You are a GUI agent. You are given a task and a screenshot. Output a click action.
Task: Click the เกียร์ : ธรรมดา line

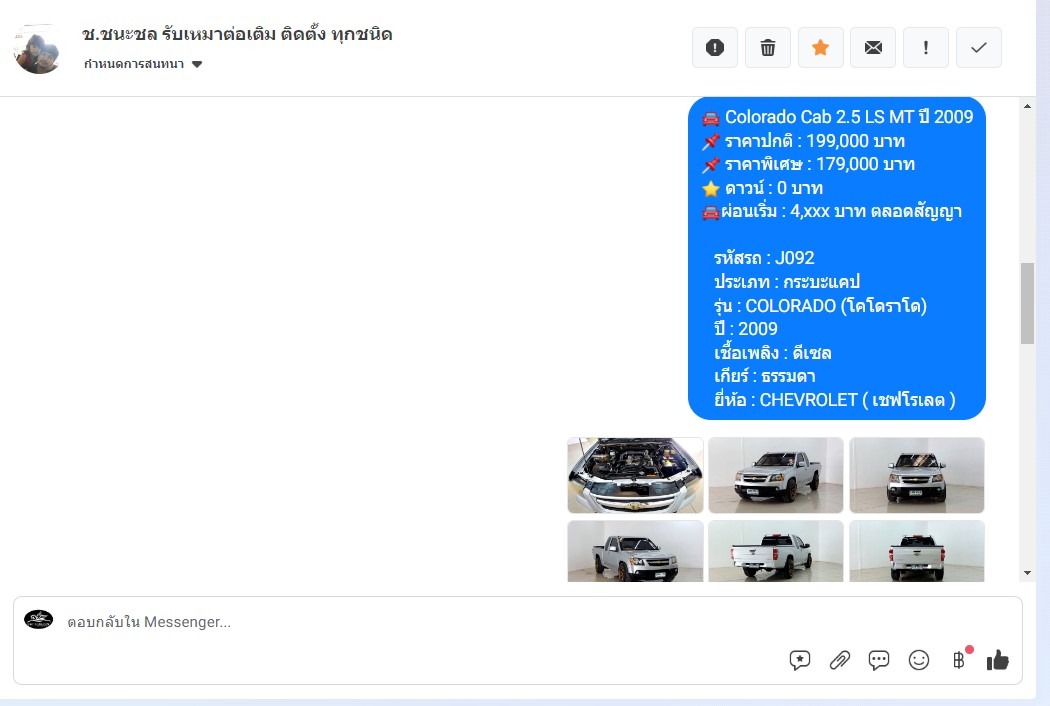click(x=764, y=376)
